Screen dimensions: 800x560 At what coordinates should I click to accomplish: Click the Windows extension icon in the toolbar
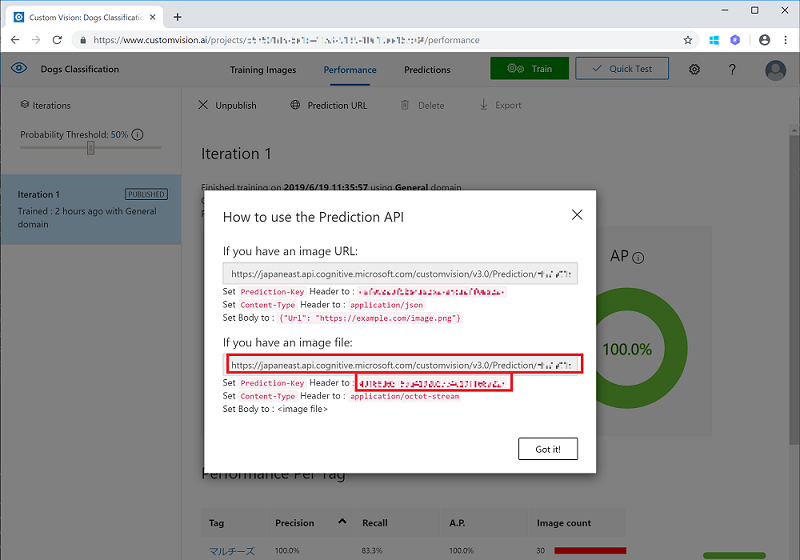click(x=714, y=40)
